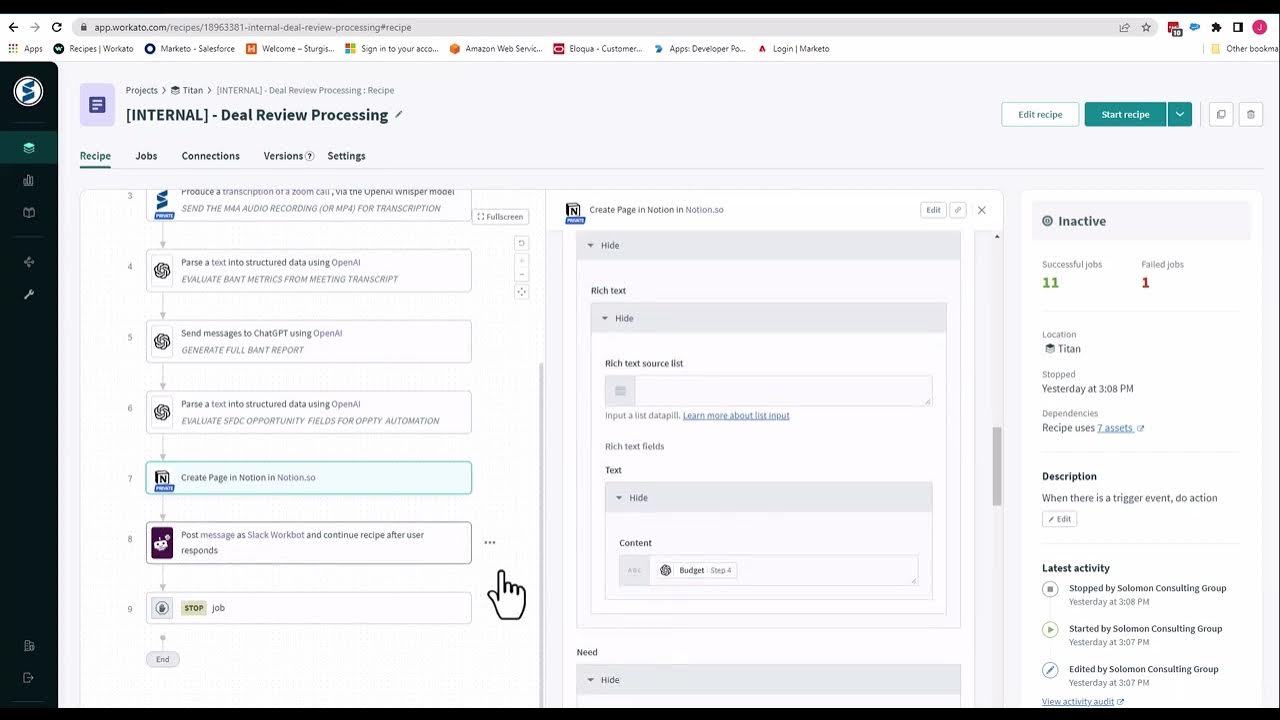The image size is (1280, 720).
Task: Click the Edit recipe button
Action: [1040, 114]
